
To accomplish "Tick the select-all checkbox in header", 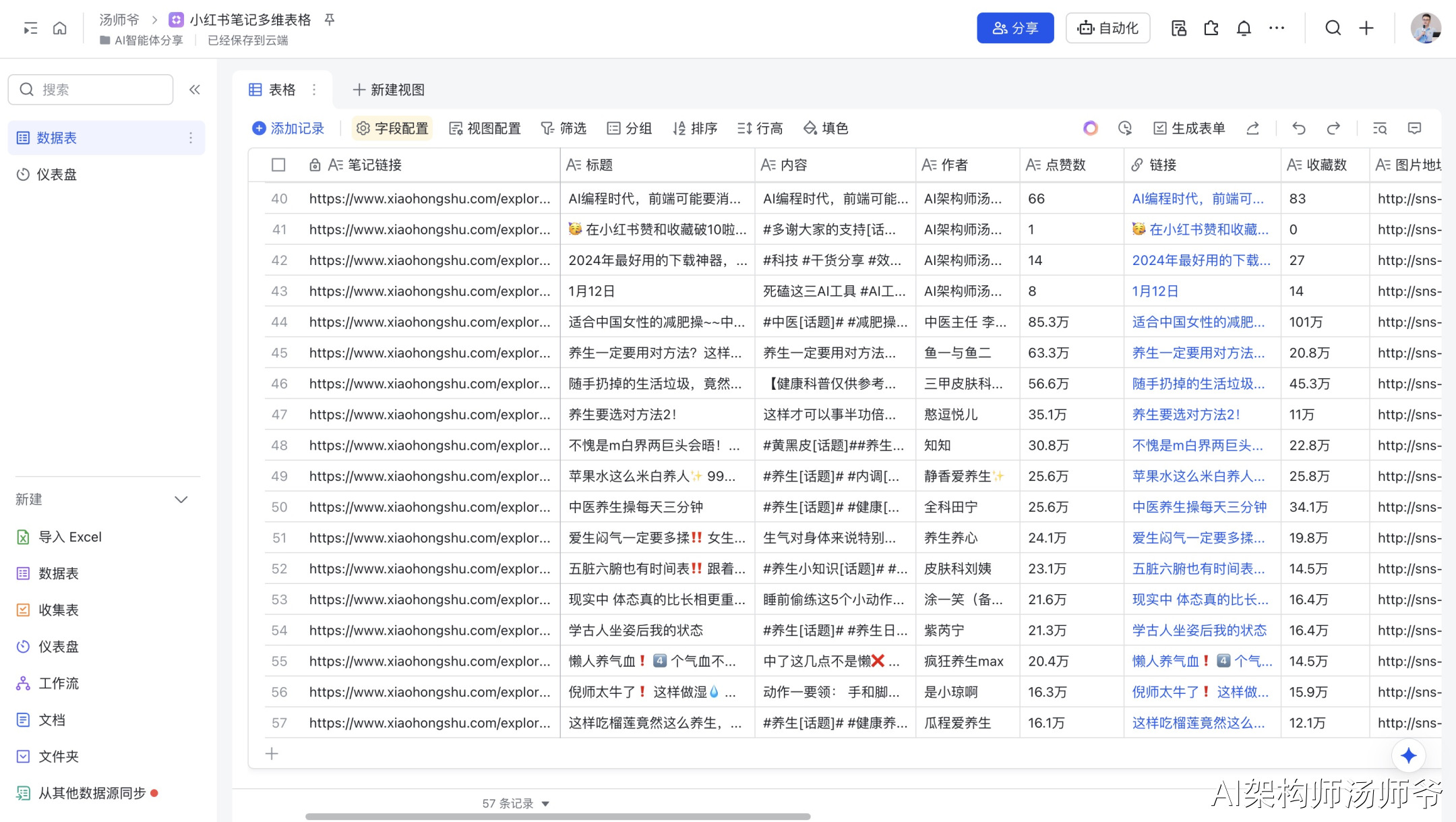I will [x=278, y=165].
